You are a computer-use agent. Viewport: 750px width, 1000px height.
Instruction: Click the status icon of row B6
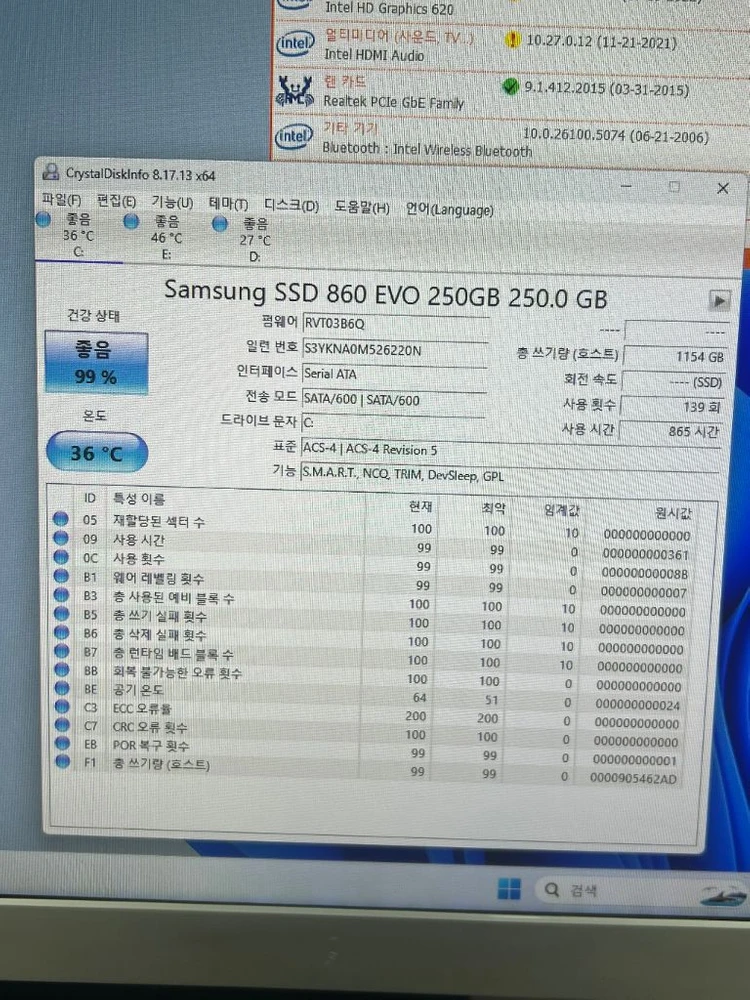point(61,632)
